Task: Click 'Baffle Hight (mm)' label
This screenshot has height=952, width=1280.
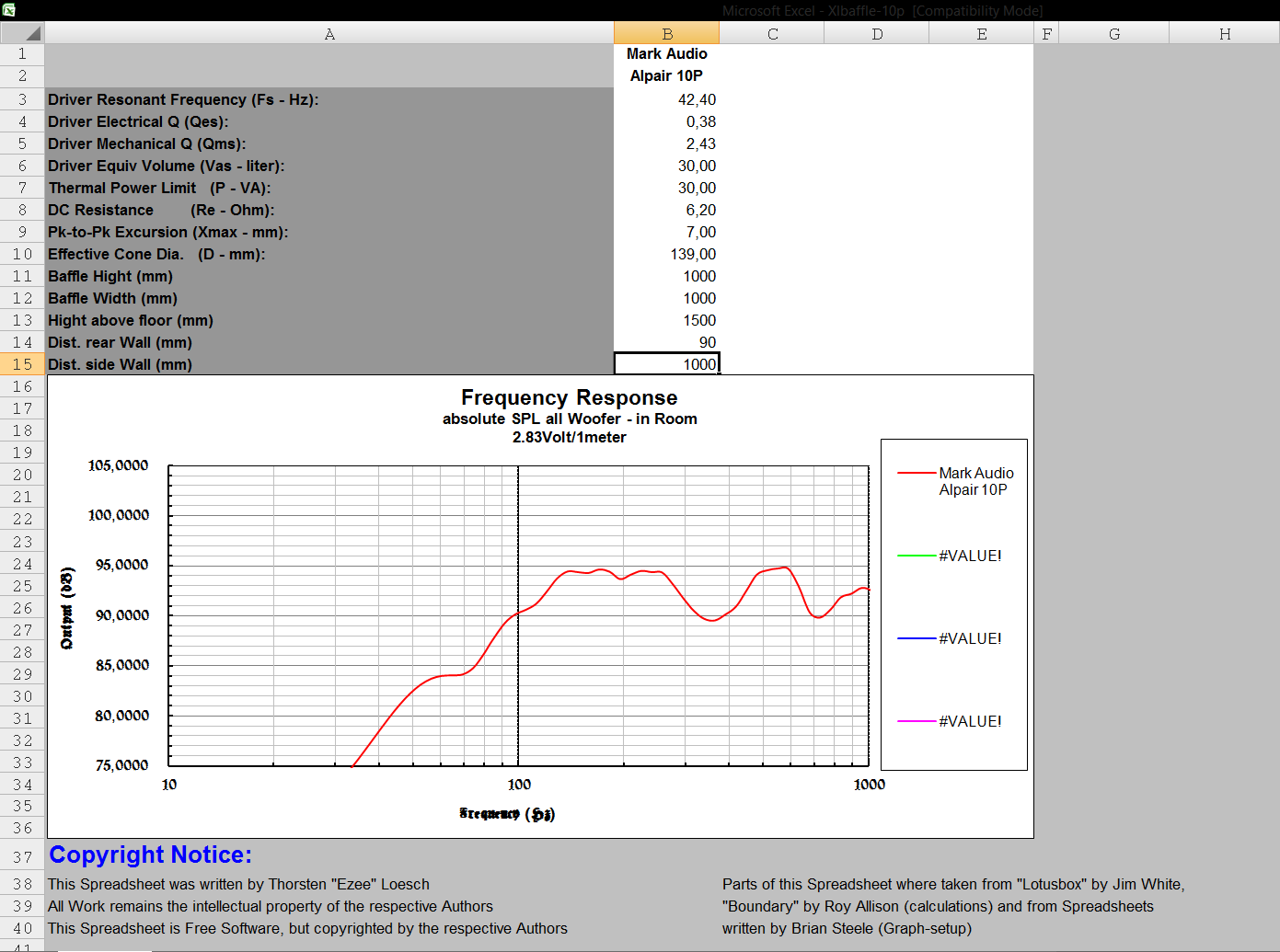Action: coord(110,276)
